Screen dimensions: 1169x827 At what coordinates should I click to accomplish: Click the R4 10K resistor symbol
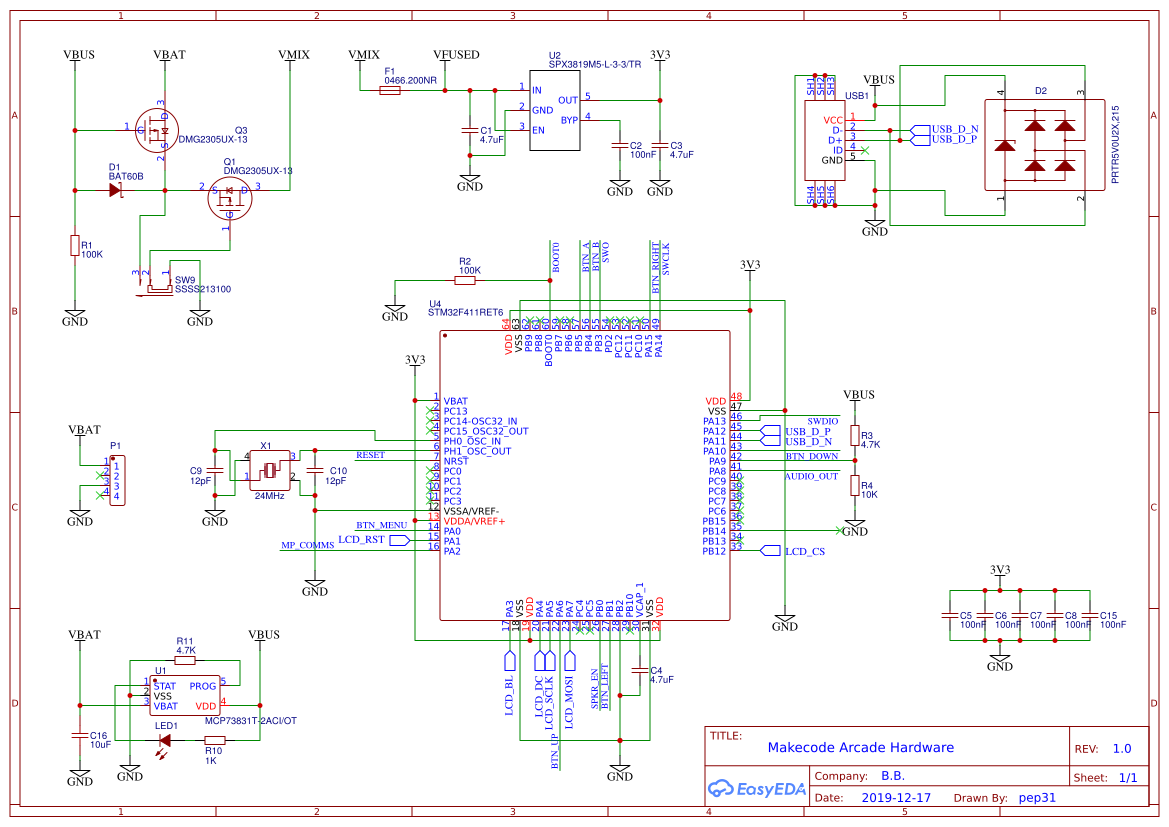tap(856, 483)
